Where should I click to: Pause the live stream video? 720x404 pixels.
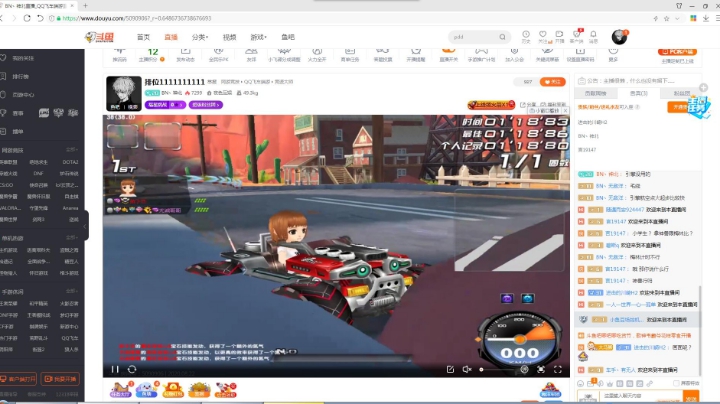115,369
